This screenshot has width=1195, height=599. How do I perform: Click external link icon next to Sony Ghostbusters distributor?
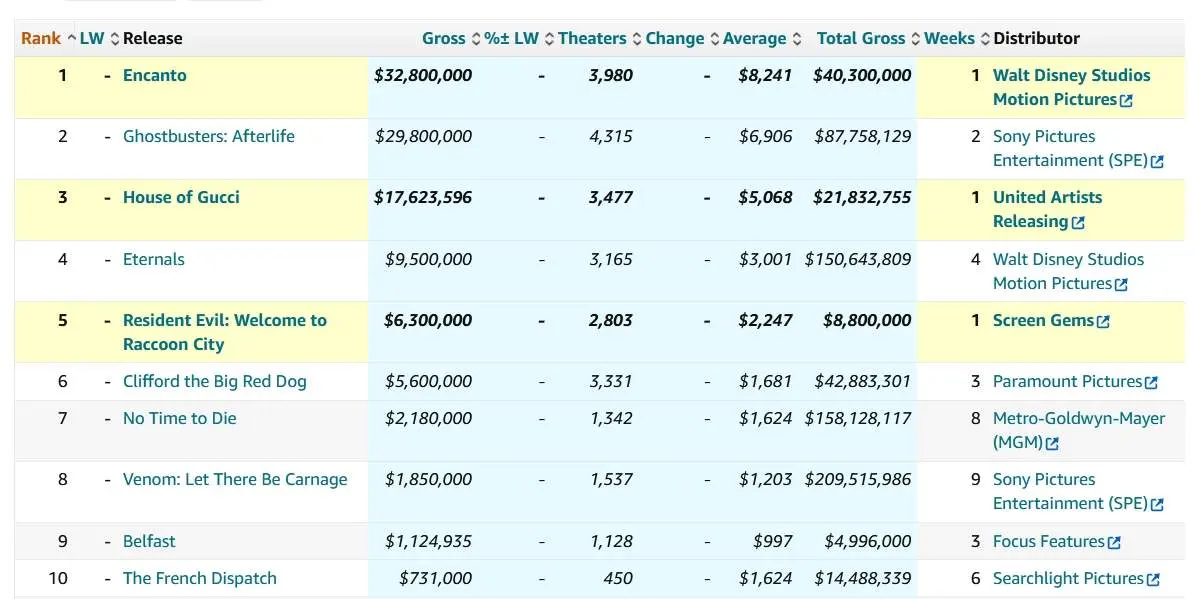pyautogui.click(x=1158, y=162)
